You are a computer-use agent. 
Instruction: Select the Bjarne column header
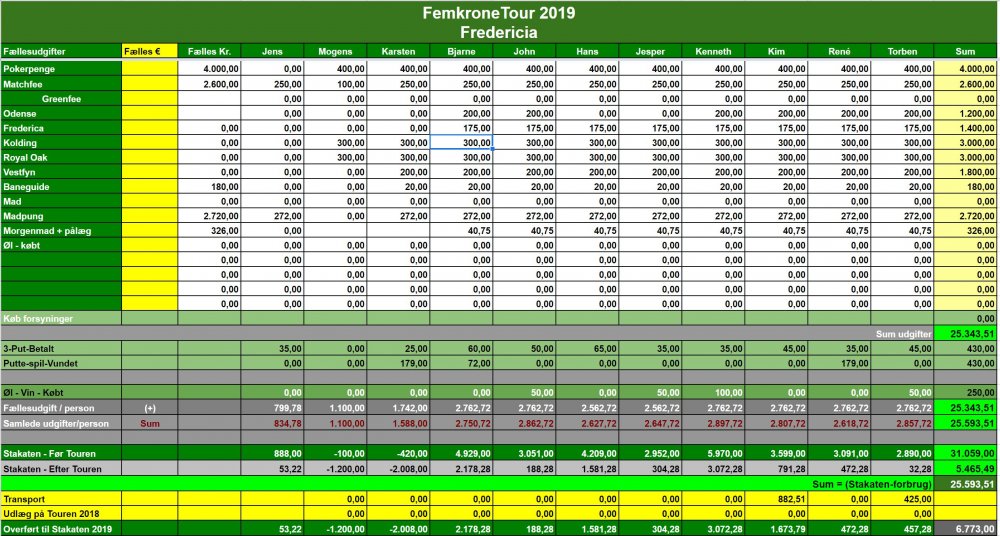coord(461,51)
